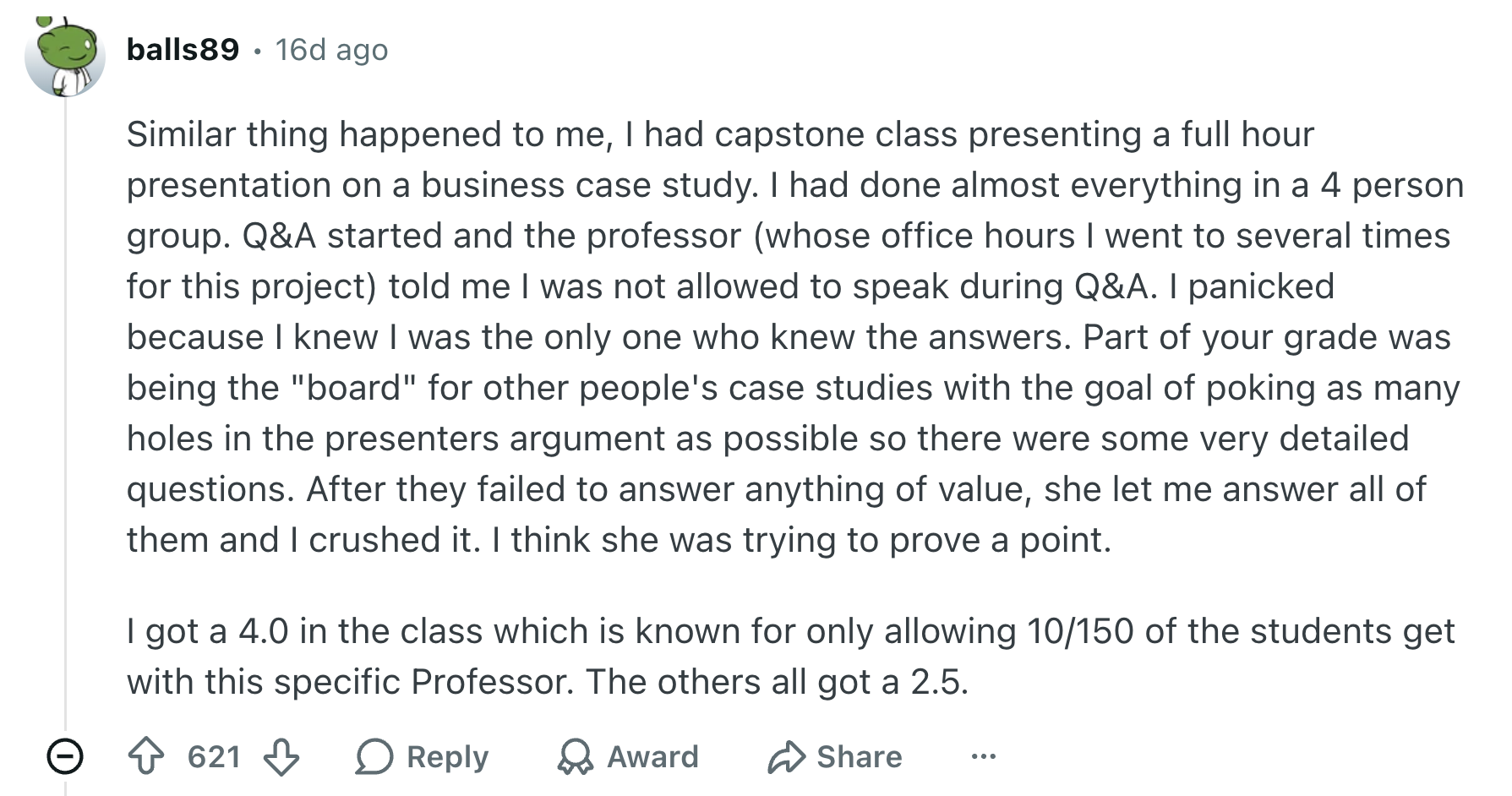Visit the balls89 username profile link
This screenshot has width=1512, height=796.
[183, 50]
